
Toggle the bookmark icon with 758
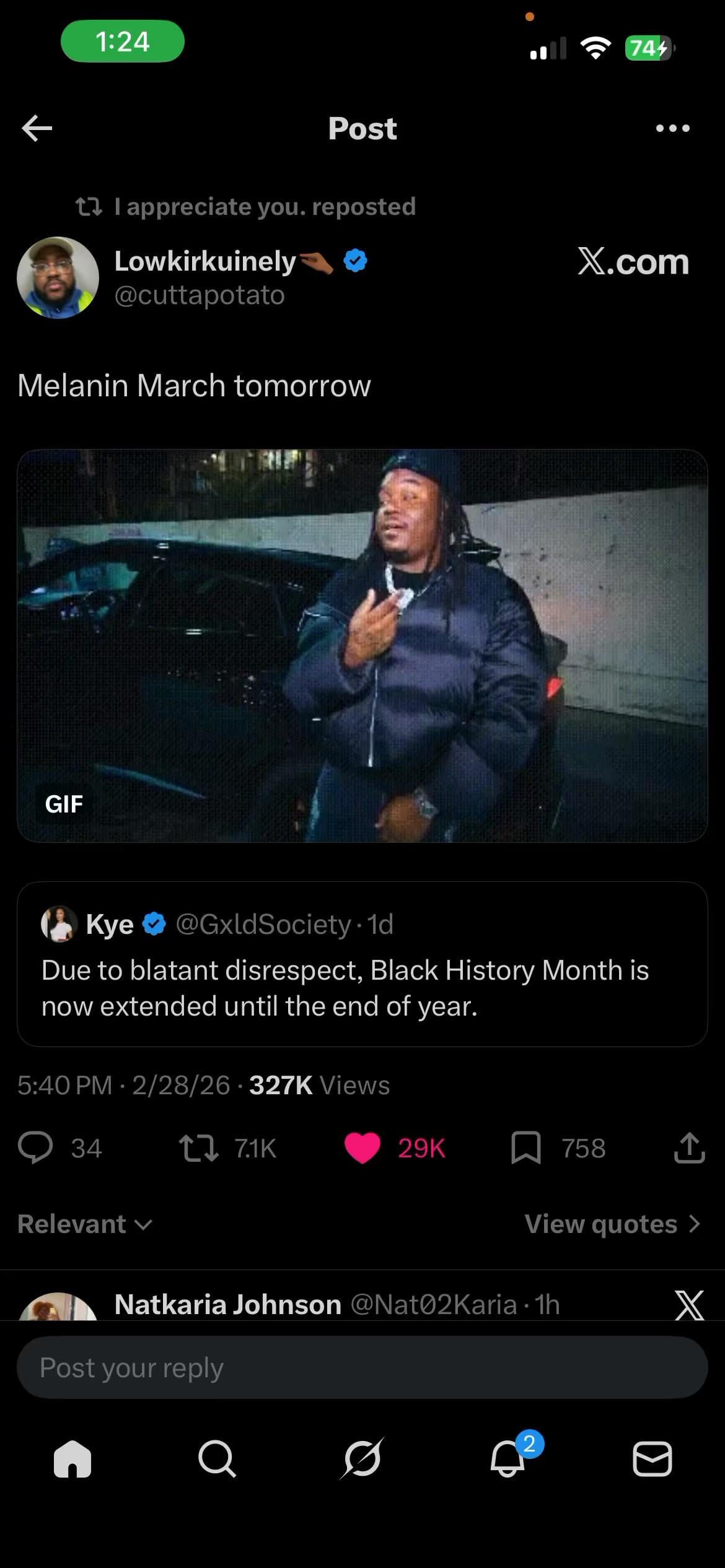pyautogui.click(x=525, y=1148)
